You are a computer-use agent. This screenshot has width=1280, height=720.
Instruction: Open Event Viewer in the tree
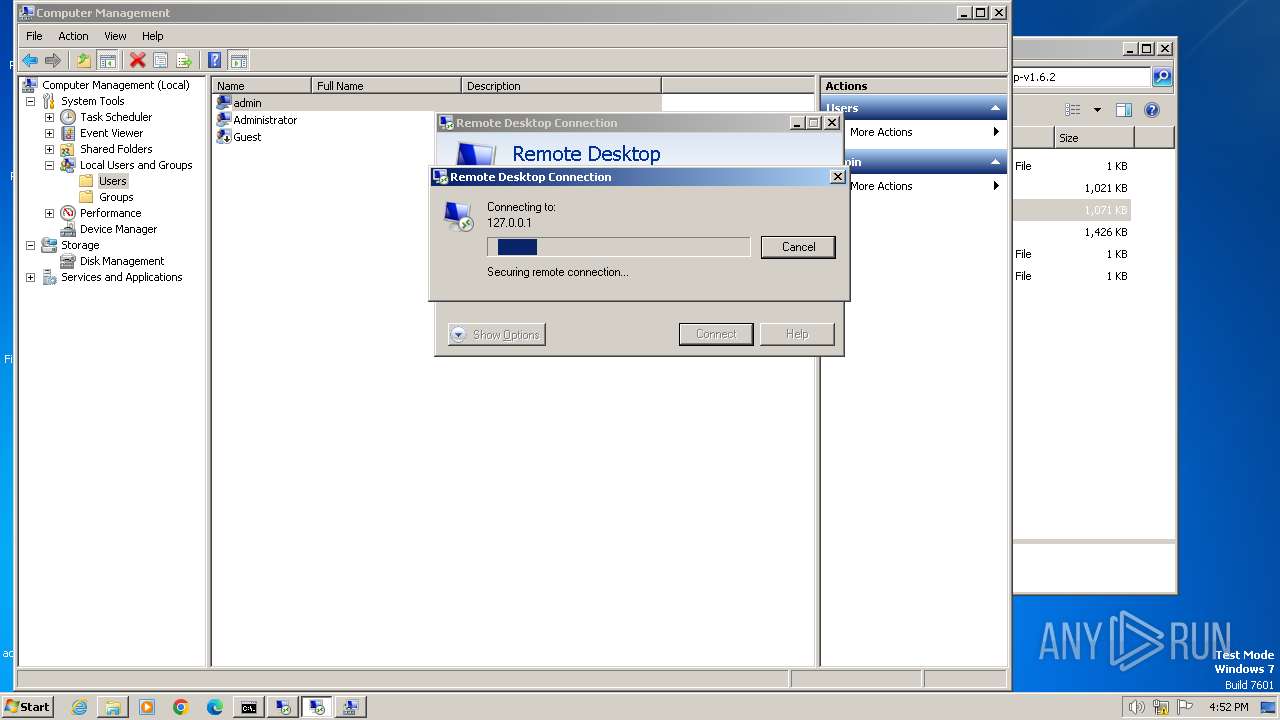(111, 133)
